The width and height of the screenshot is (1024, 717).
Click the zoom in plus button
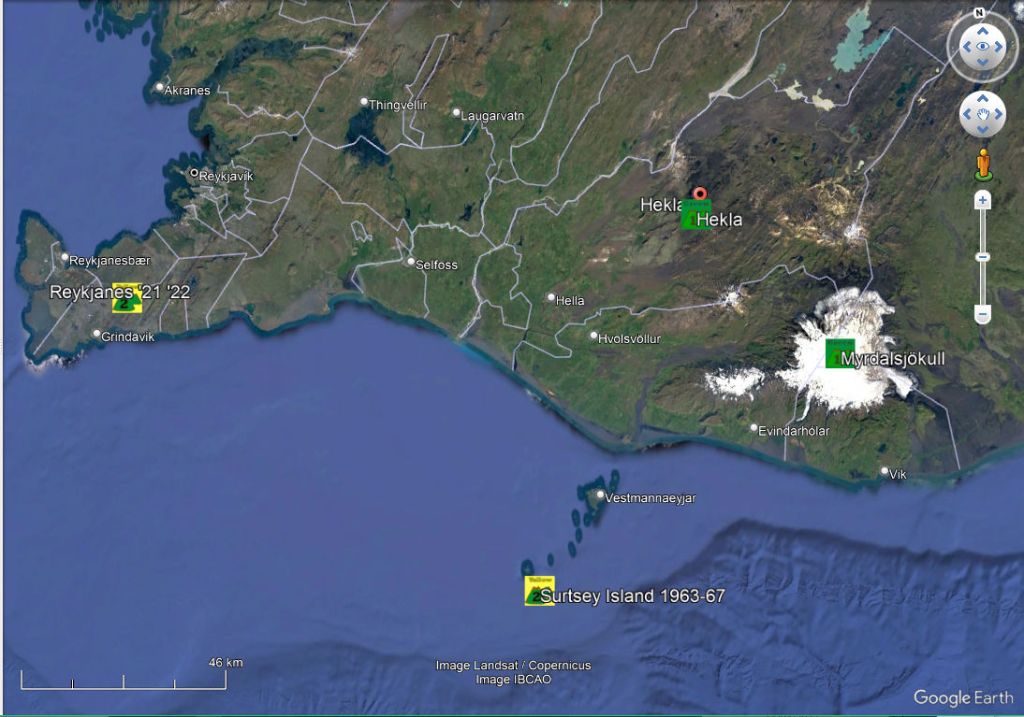(x=982, y=201)
